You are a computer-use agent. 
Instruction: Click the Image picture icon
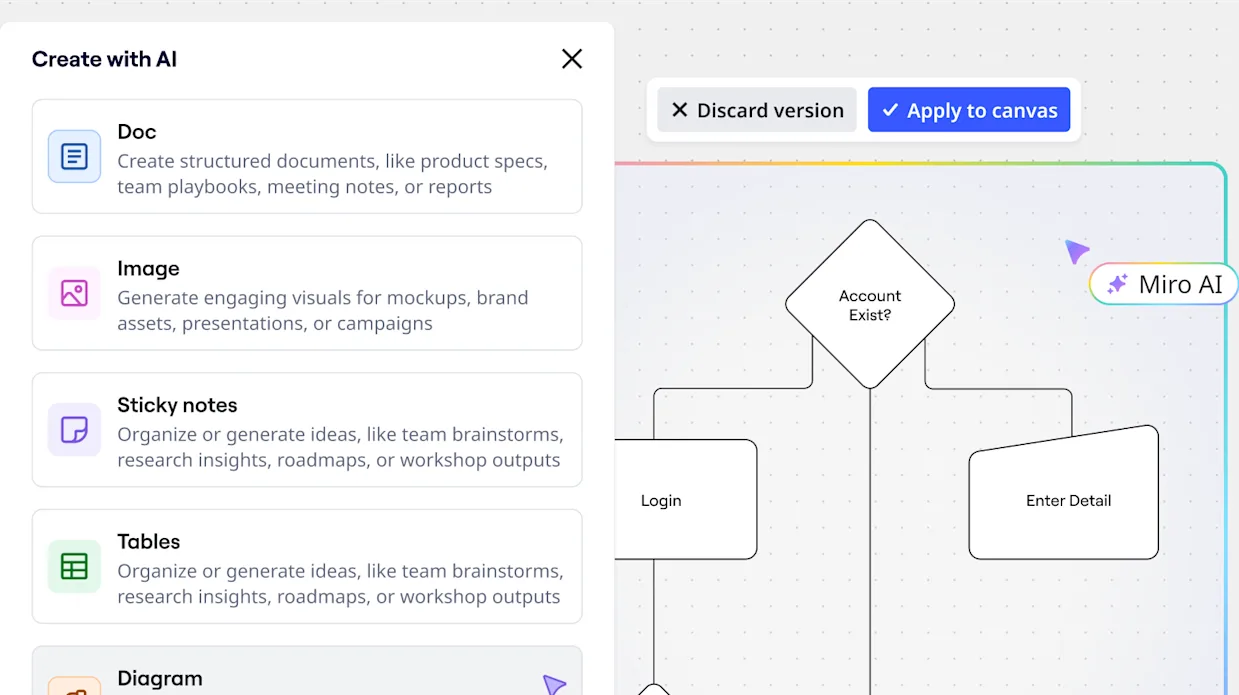pos(74,293)
